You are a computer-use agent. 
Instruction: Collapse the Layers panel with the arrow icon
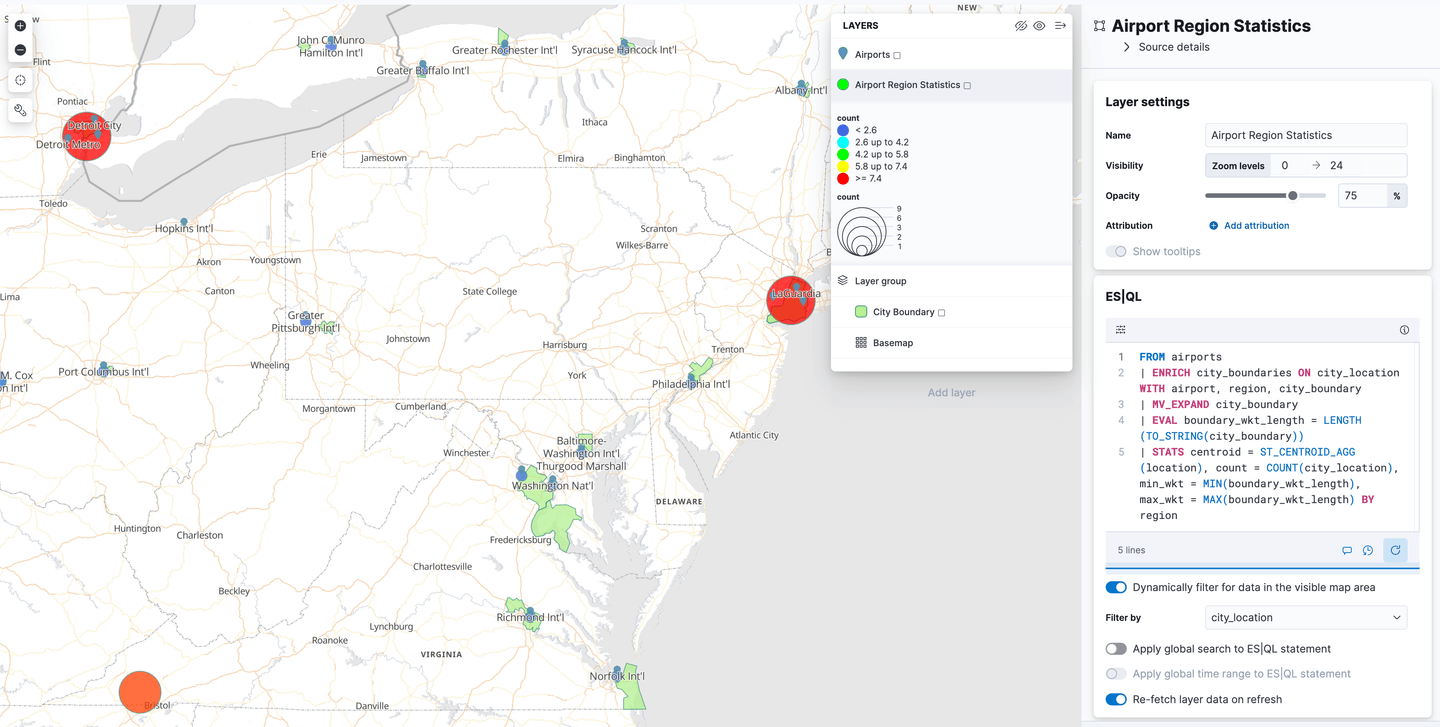click(1060, 25)
